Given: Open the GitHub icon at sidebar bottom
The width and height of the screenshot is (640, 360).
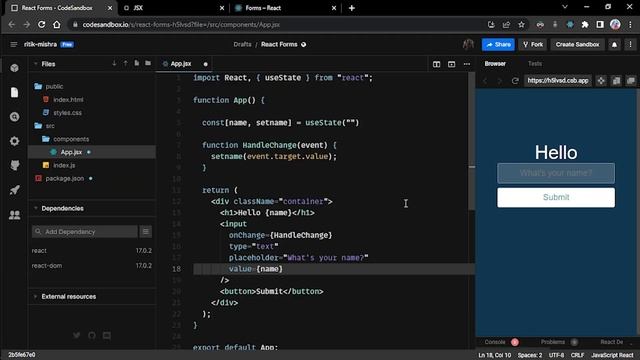Looking at the screenshot, I should [91, 336].
